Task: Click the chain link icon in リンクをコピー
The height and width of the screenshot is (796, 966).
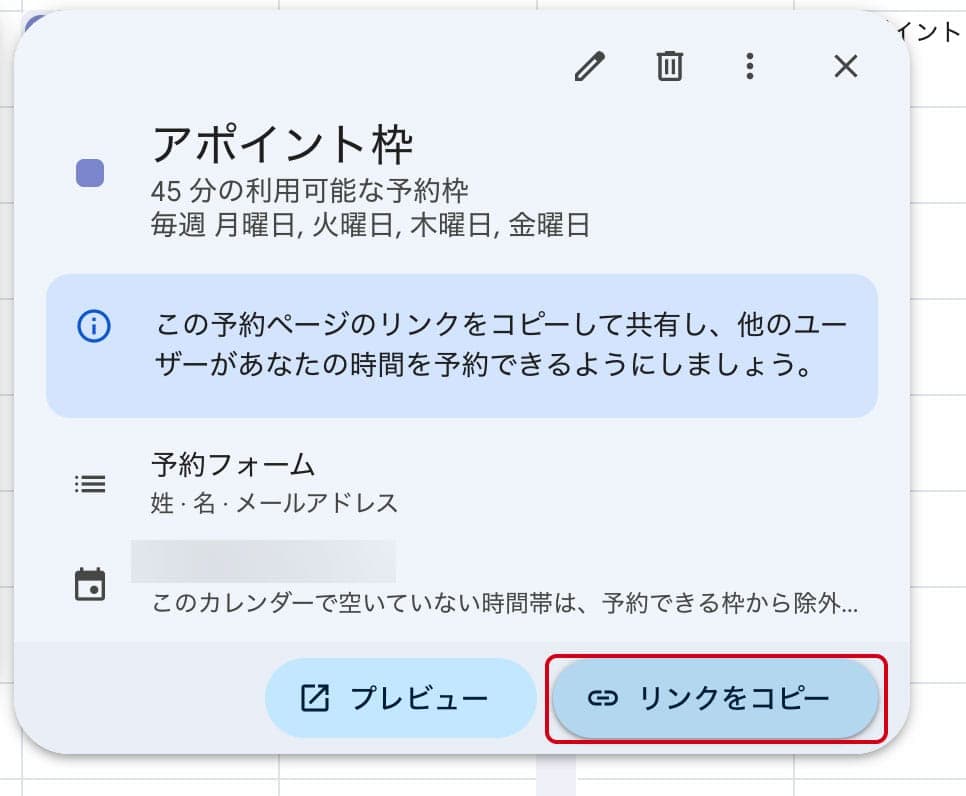Action: [x=602, y=698]
